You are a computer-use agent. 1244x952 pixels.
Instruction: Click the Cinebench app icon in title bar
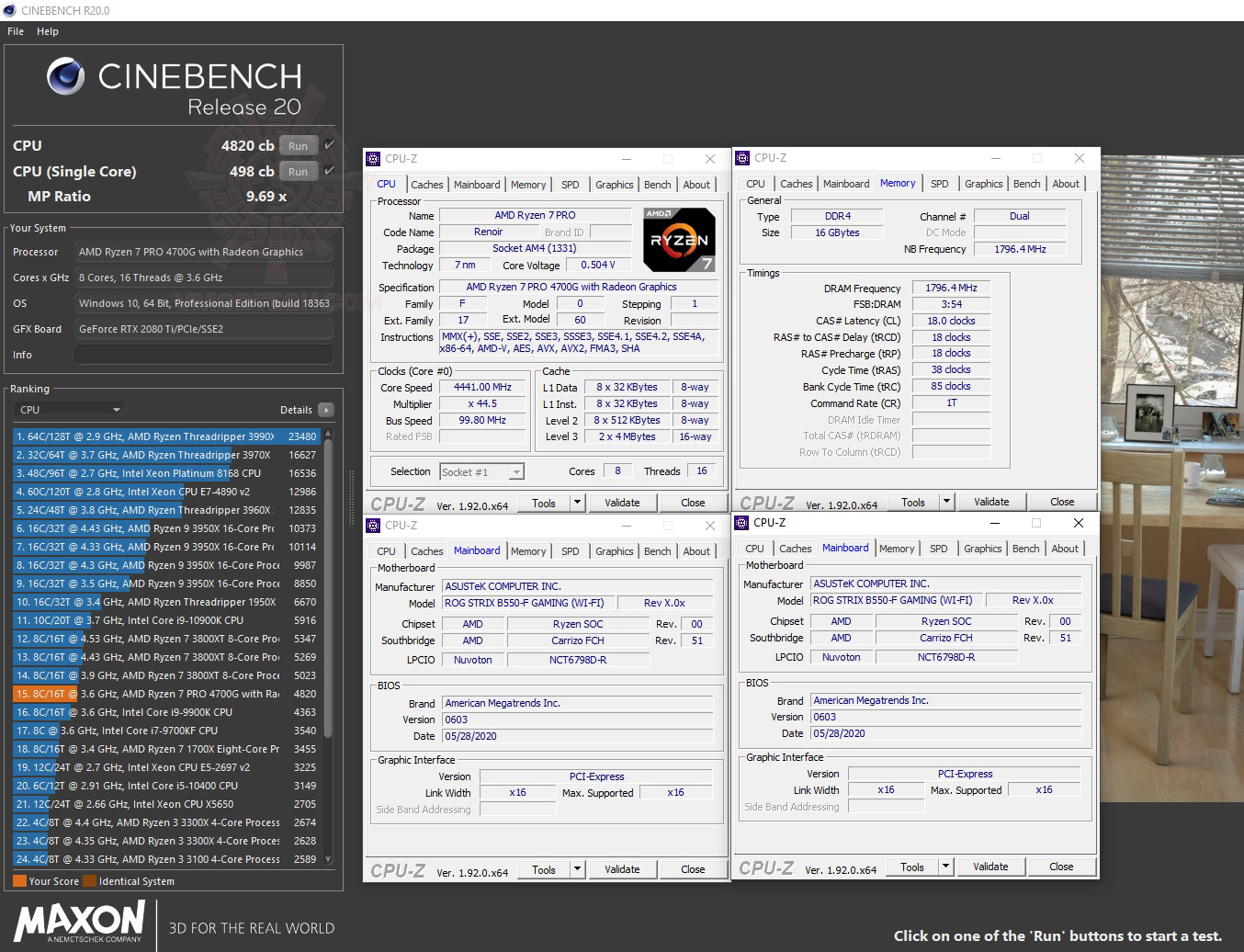10,10
